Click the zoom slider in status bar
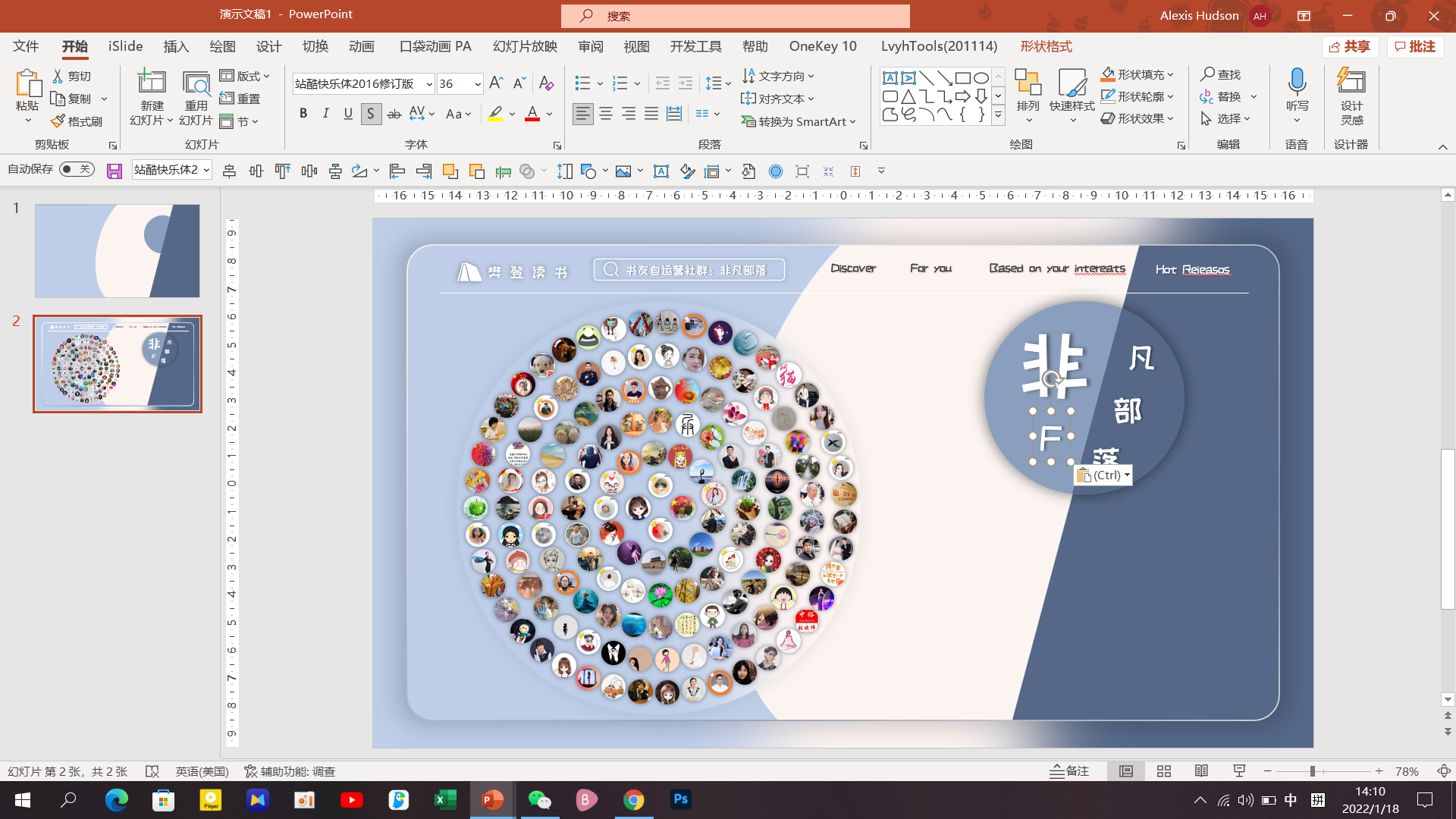Viewport: 1456px width, 819px height. tap(1312, 771)
